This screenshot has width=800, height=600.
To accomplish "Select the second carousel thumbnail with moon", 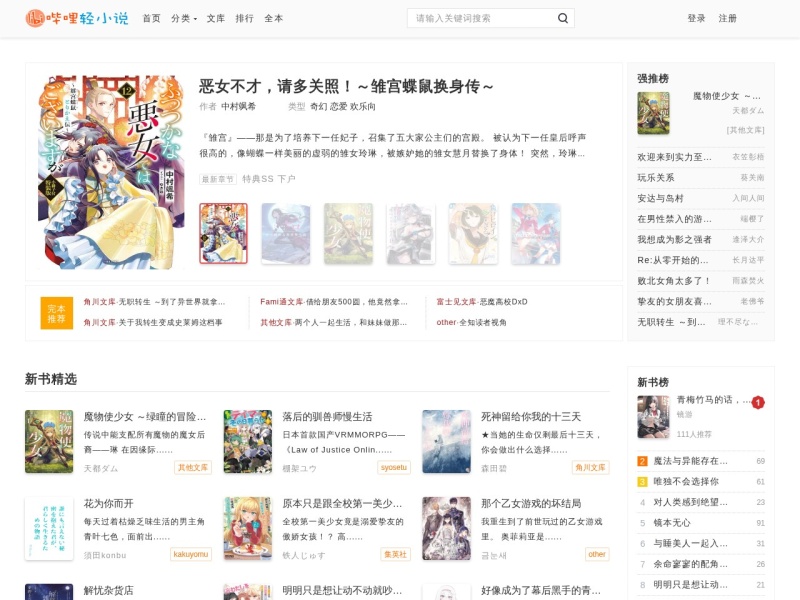I will [286, 233].
